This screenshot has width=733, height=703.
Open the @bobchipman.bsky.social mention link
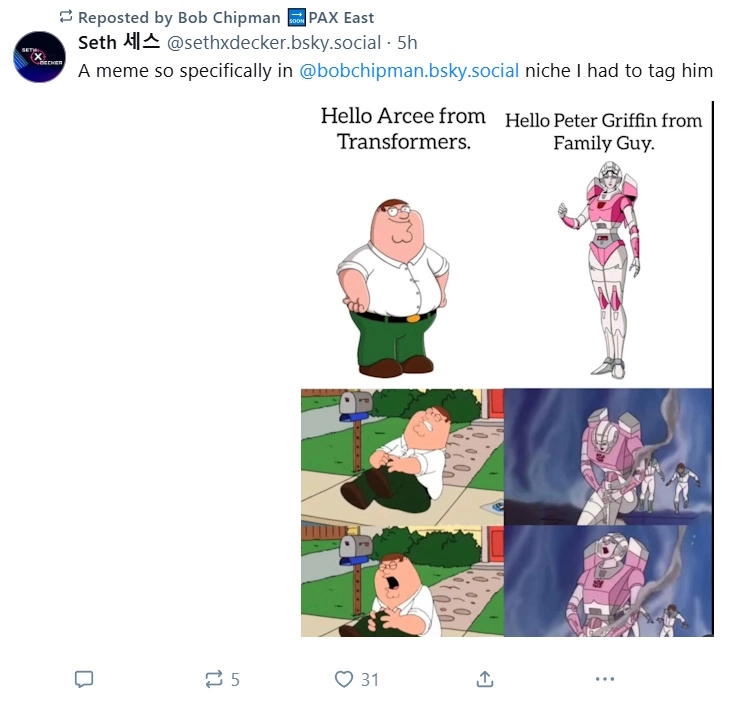409,71
